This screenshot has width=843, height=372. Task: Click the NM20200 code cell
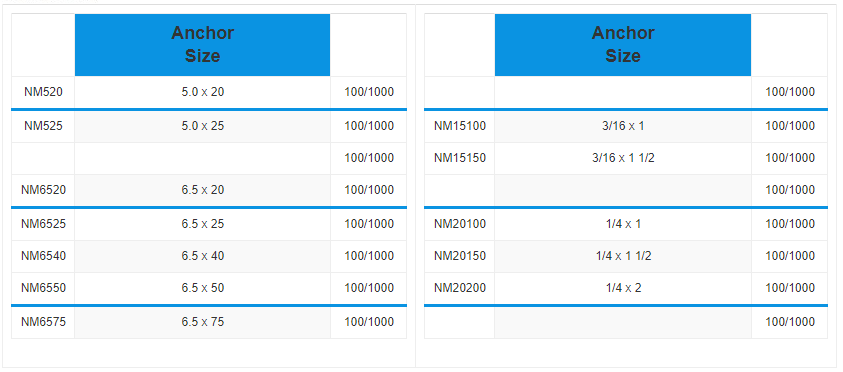[460, 288]
